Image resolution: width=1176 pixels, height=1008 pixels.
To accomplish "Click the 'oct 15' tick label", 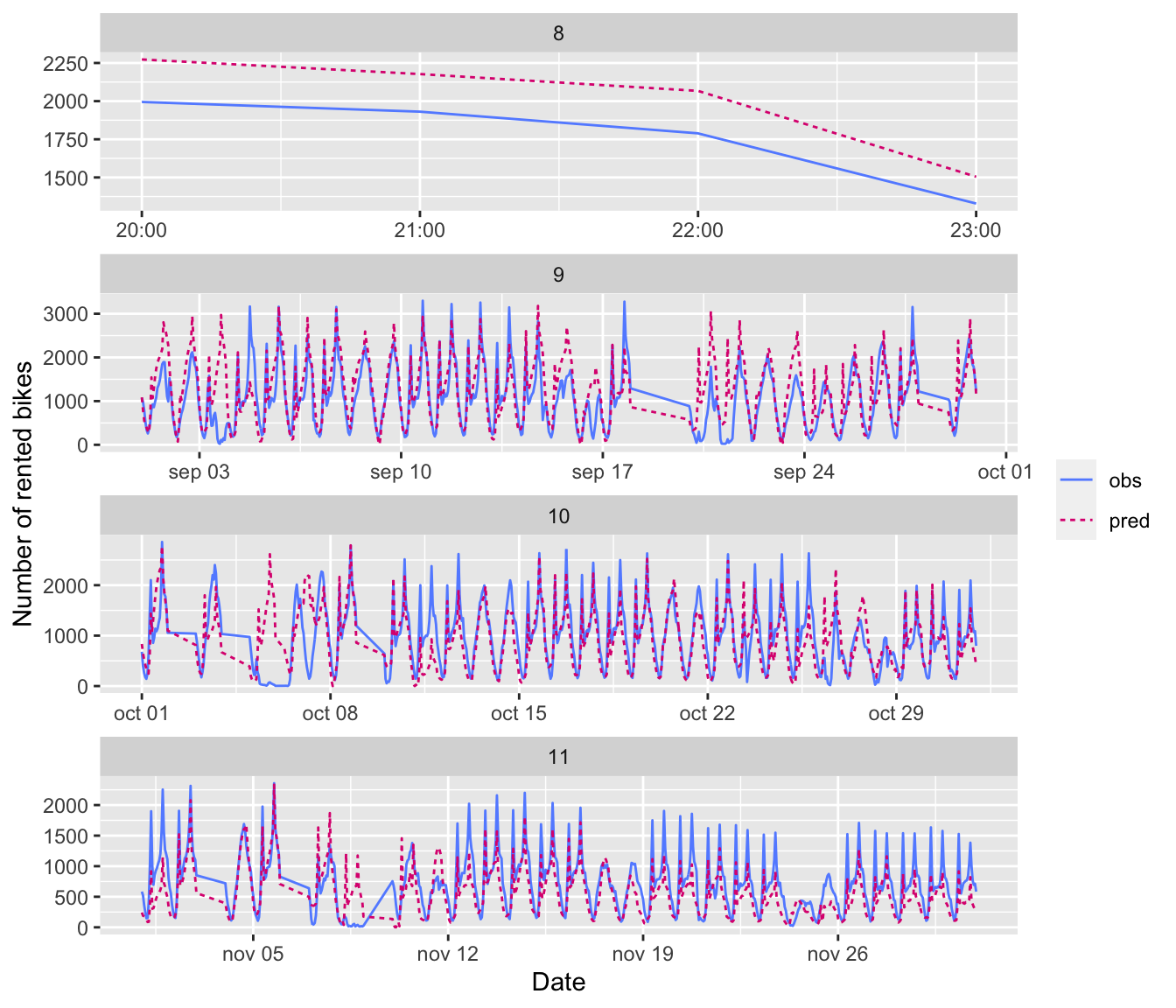I will [519, 713].
